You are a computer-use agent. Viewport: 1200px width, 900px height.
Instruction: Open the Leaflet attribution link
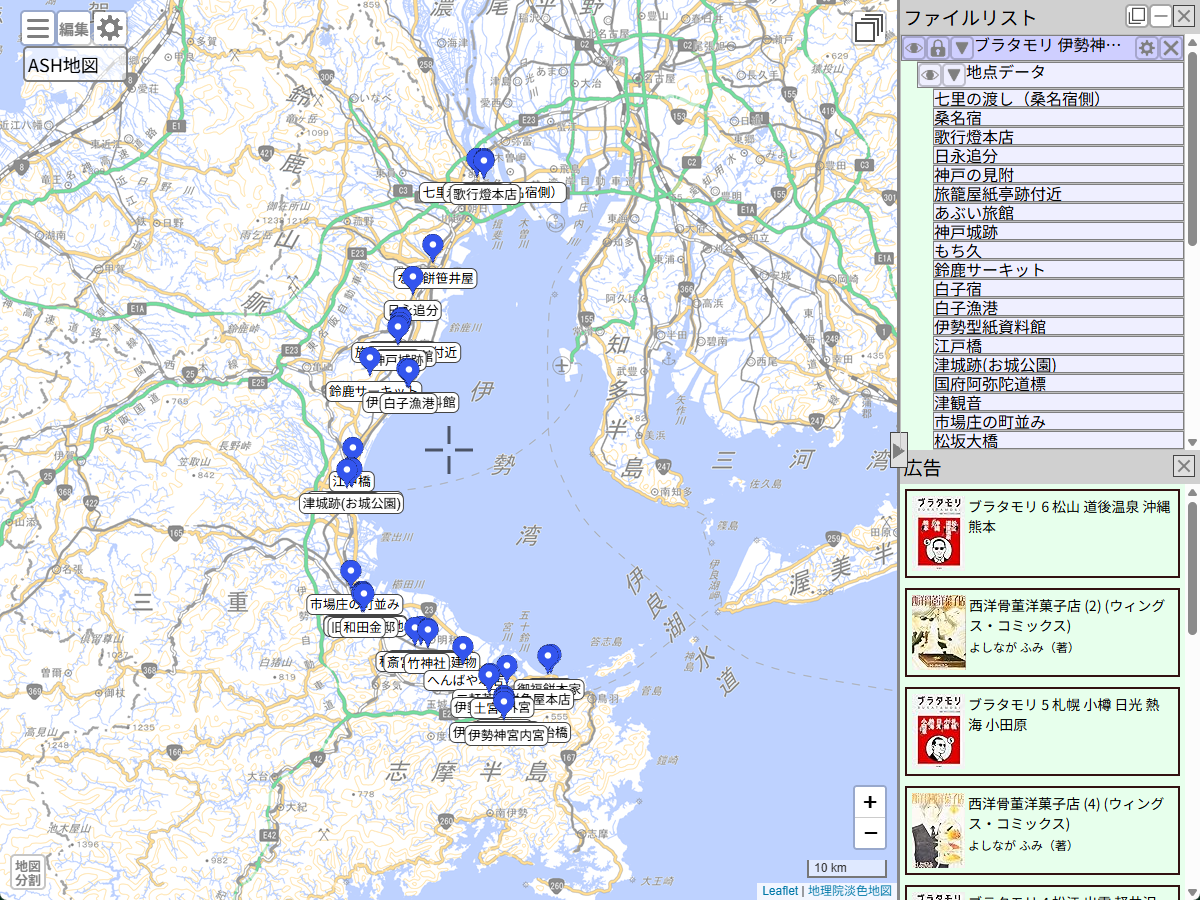click(780, 891)
